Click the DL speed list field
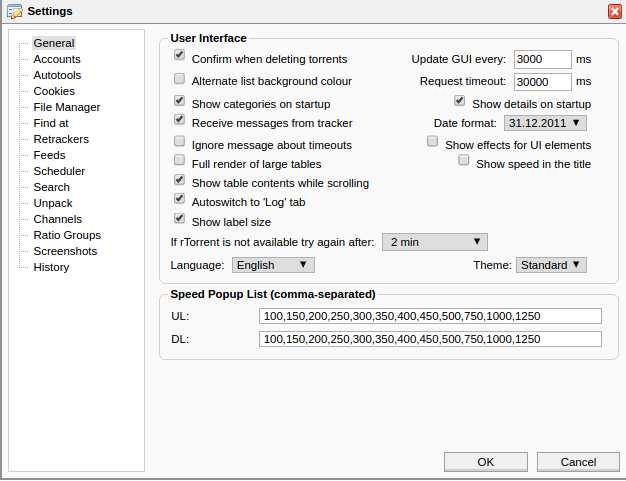Screen dimensions: 626x481 430,339
